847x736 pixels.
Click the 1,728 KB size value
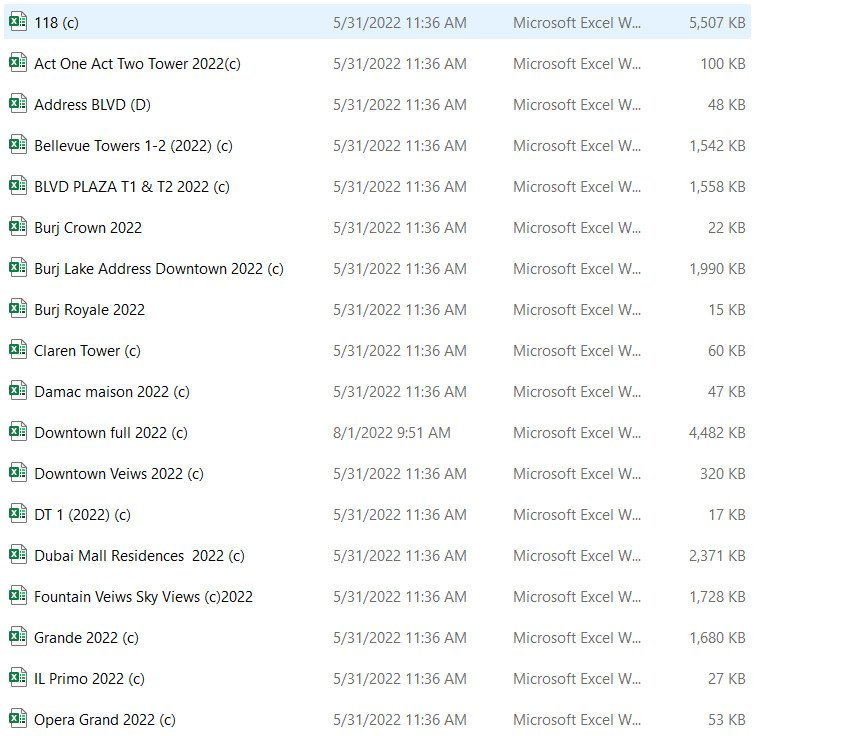[x=717, y=597]
